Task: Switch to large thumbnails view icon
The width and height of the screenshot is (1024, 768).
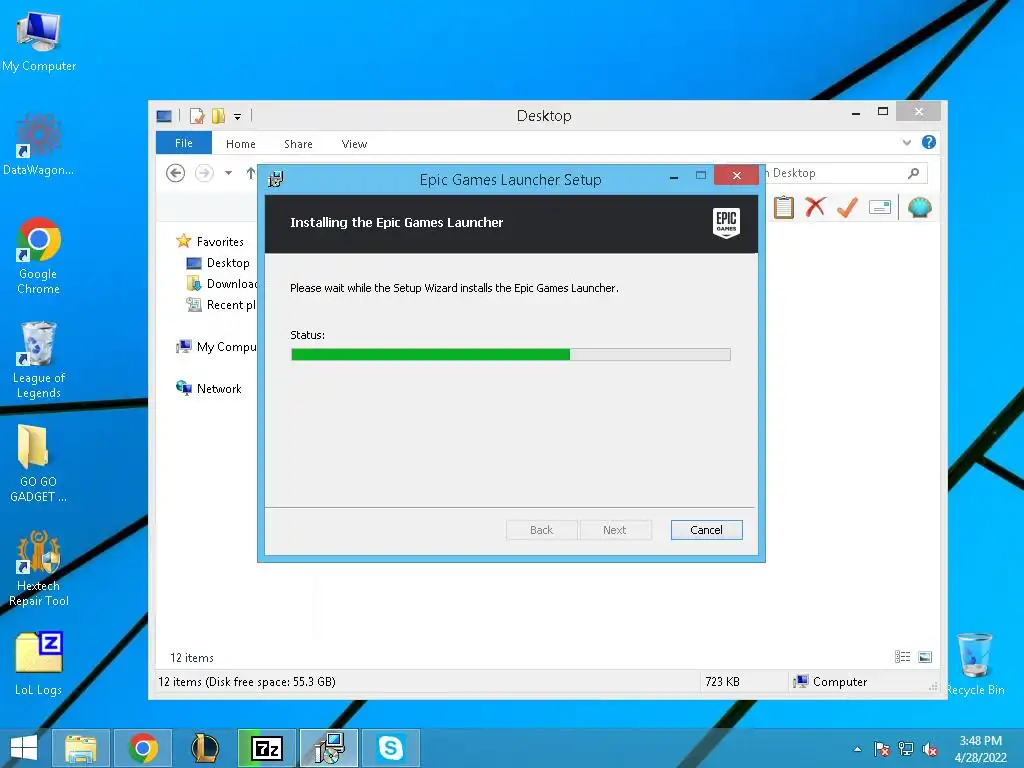Action: tap(925, 657)
